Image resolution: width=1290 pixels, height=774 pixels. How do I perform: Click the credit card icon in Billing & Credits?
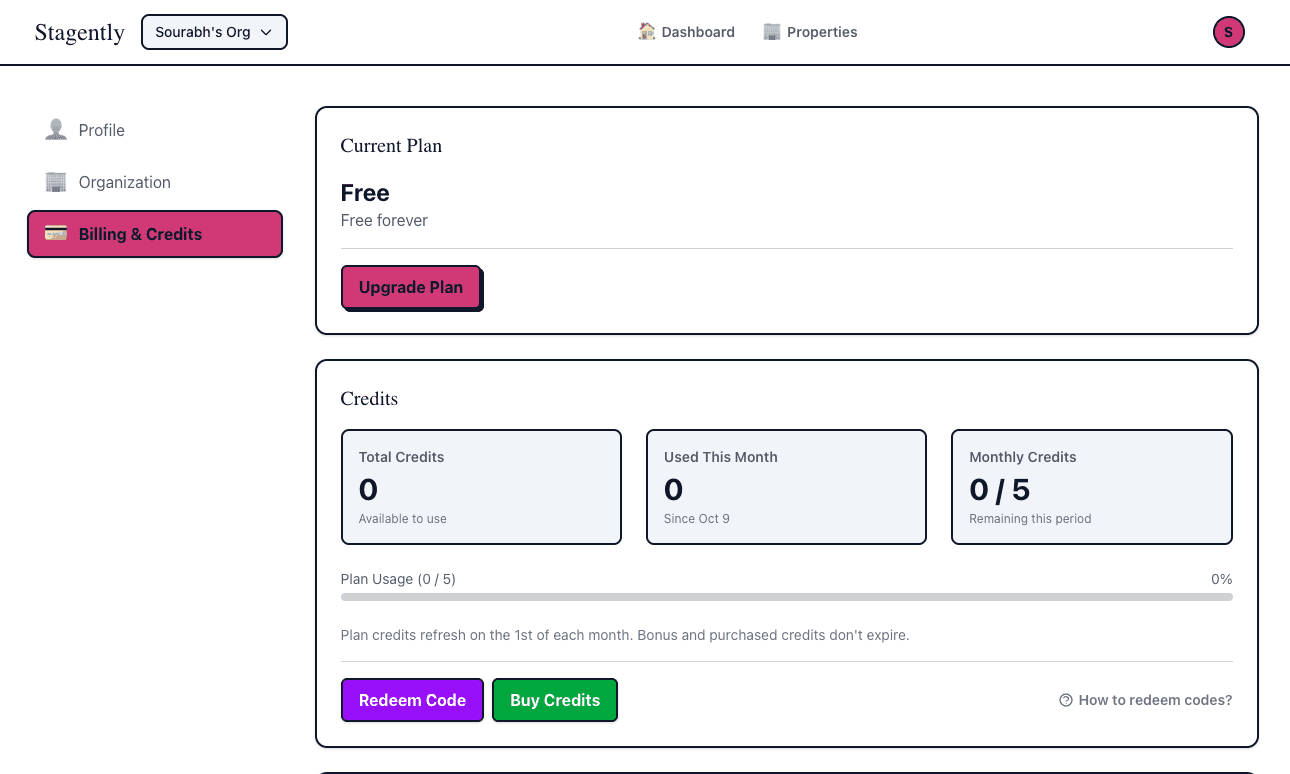coord(56,234)
